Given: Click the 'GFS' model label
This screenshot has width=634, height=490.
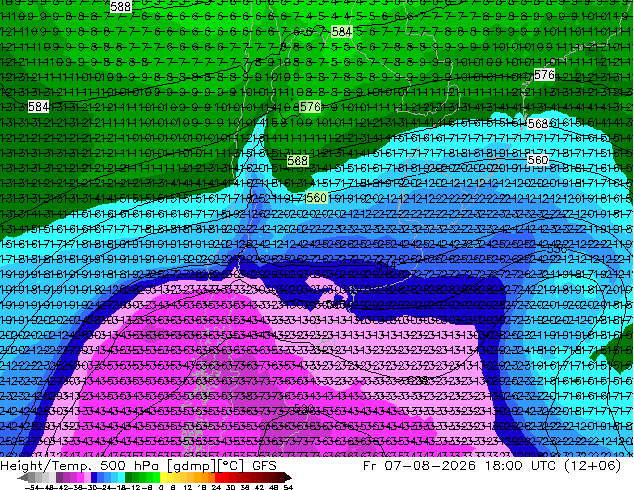Looking at the screenshot, I should coord(264,466).
